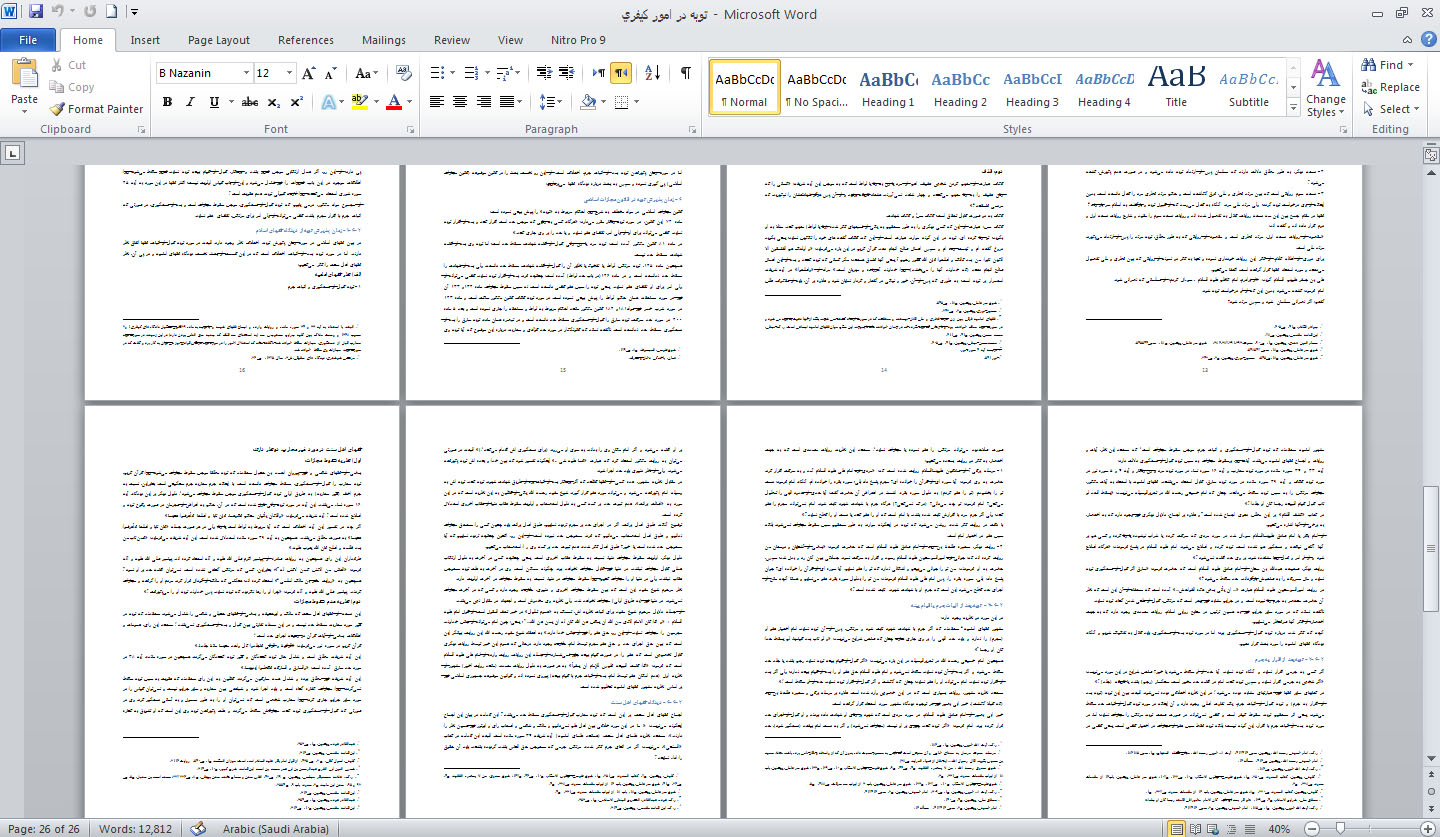
Task: Click the Sort paragraph icon
Action: pyautogui.click(x=653, y=73)
